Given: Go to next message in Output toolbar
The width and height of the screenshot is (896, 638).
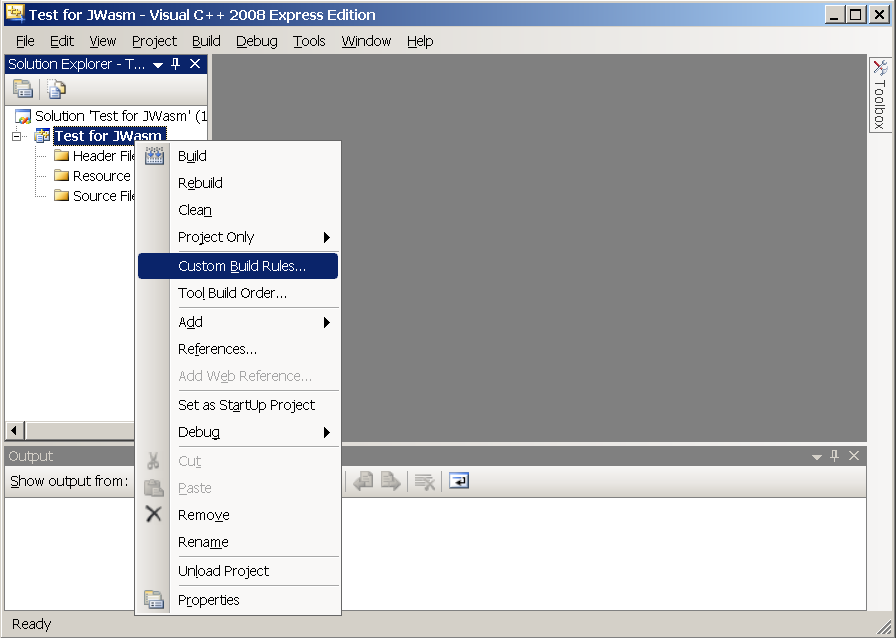Looking at the screenshot, I should [x=391, y=481].
